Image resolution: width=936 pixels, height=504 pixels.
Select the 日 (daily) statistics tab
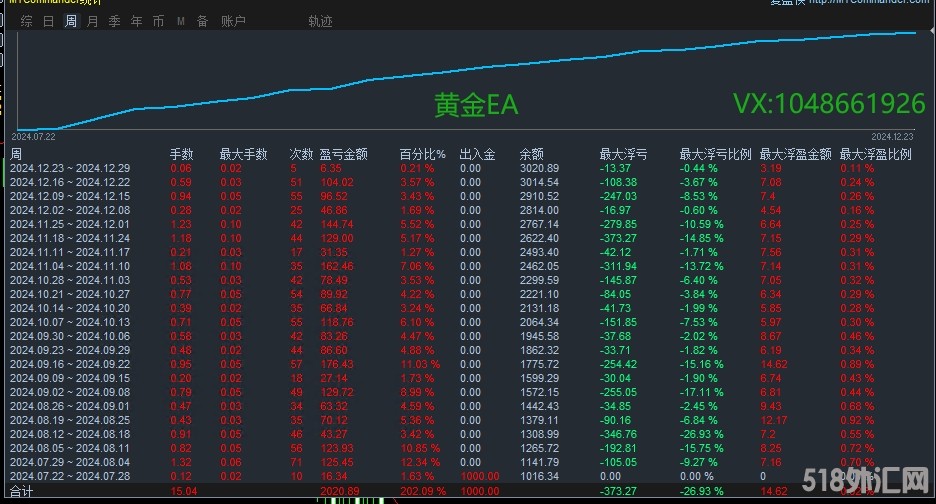click(49, 21)
